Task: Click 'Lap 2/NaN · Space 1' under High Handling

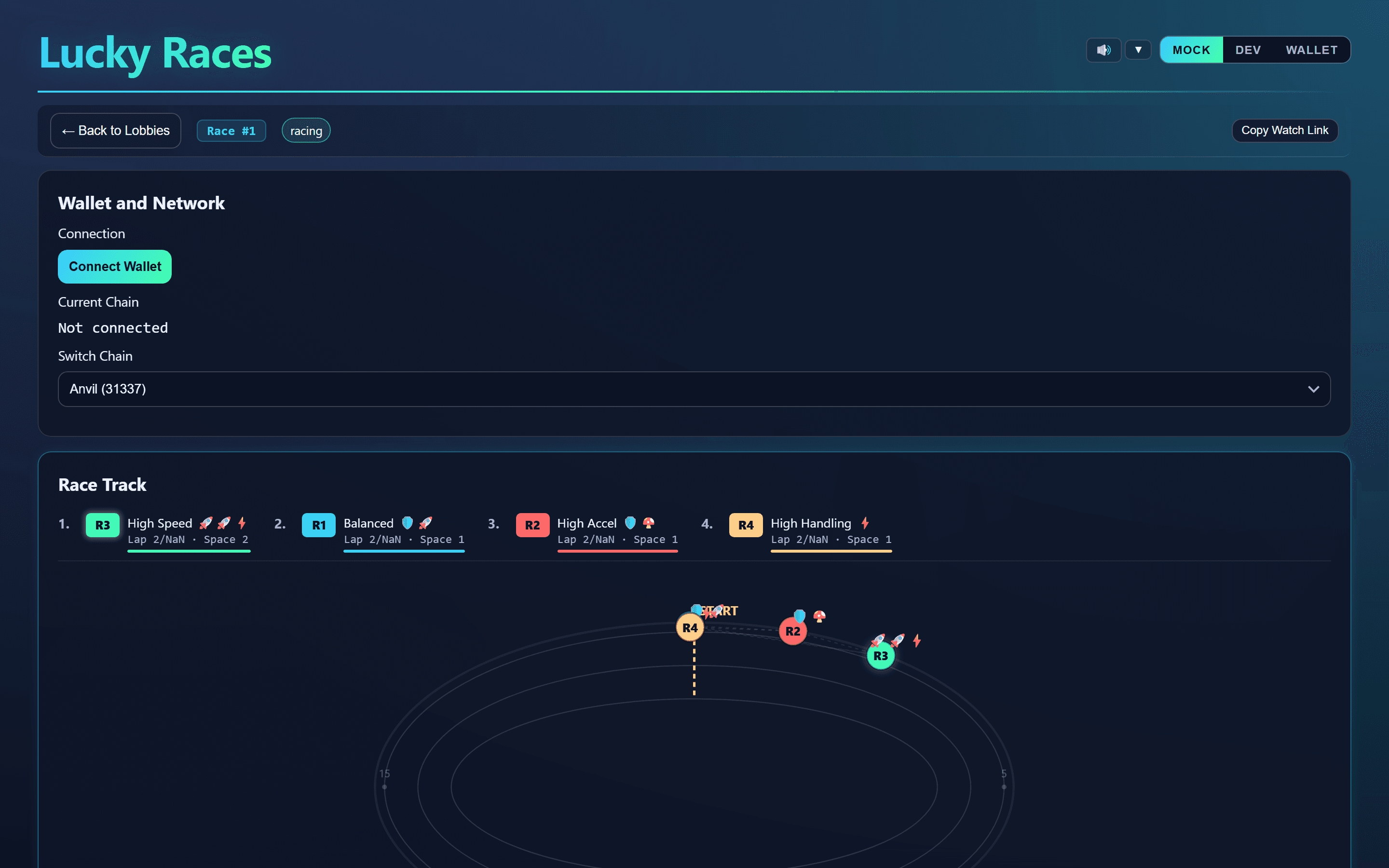Action: click(x=831, y=540)
